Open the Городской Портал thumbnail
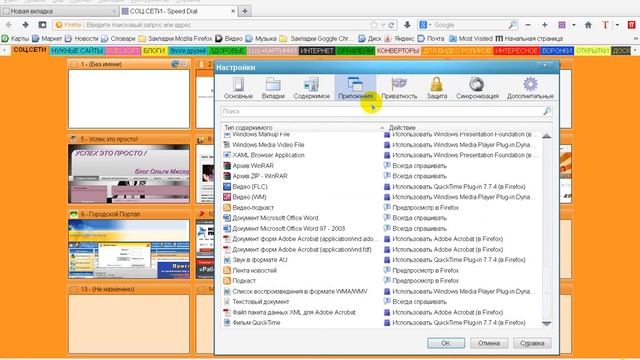The height and width of the screenshot is (360, 640). point(129,249)
